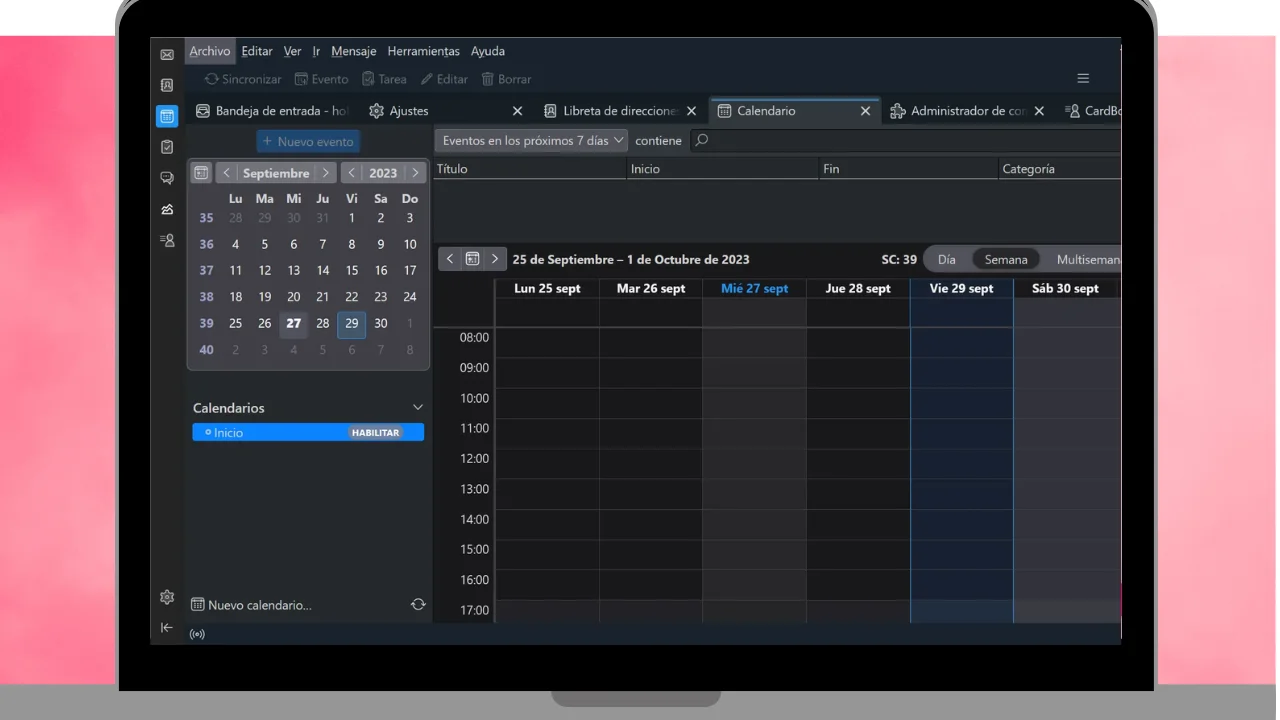
Task: Close the Administrador de complementos tab
Action: [x=1039, y=111]
